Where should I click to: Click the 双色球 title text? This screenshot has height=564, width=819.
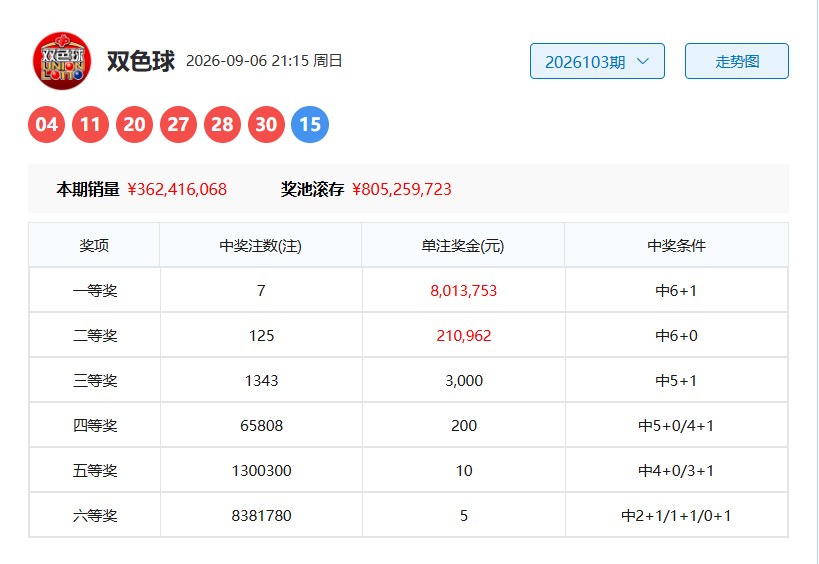click(141, 61)
